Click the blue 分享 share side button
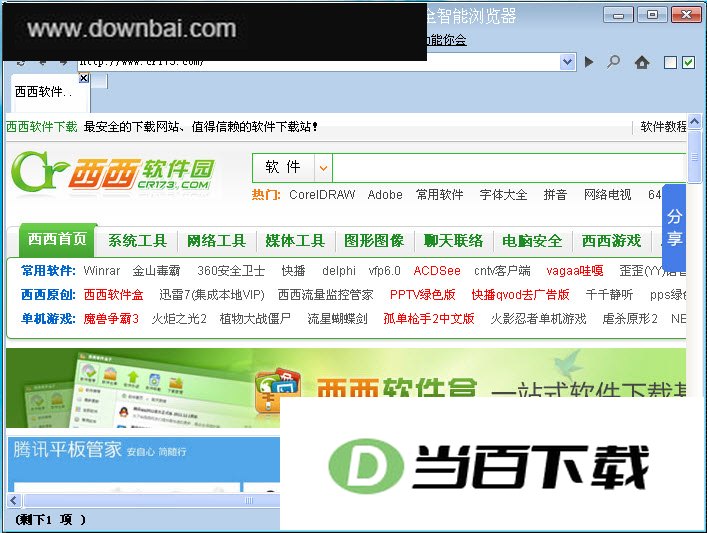Screen dimensions: 707x533 pos(674,227)
